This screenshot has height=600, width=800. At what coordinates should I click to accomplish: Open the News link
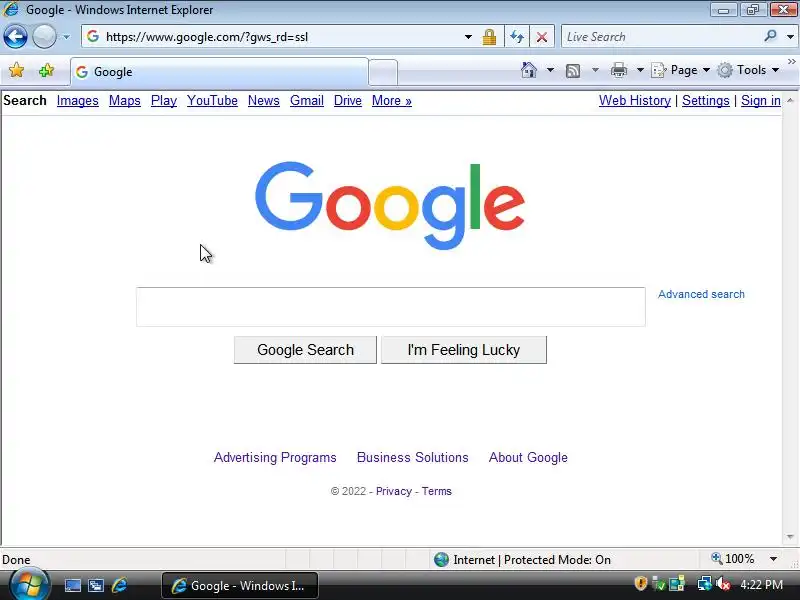coord(264,101)
